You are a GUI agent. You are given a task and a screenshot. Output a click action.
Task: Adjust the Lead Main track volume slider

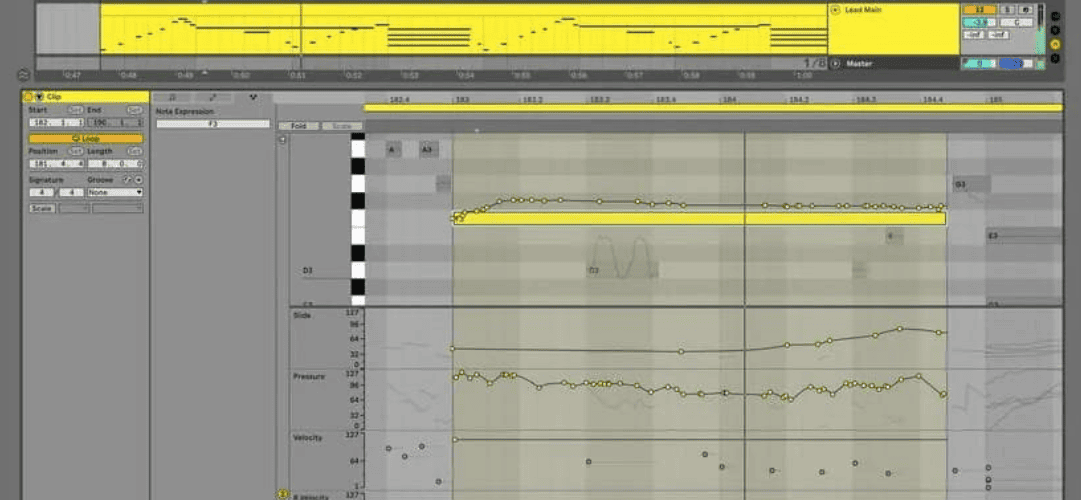coord(980,23)
